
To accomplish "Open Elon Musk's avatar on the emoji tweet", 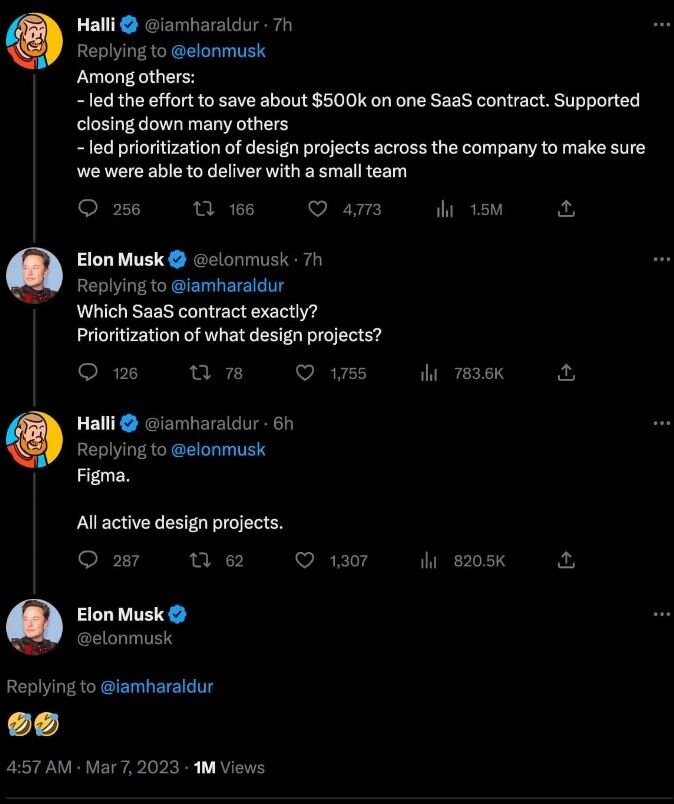I will 36,628.
